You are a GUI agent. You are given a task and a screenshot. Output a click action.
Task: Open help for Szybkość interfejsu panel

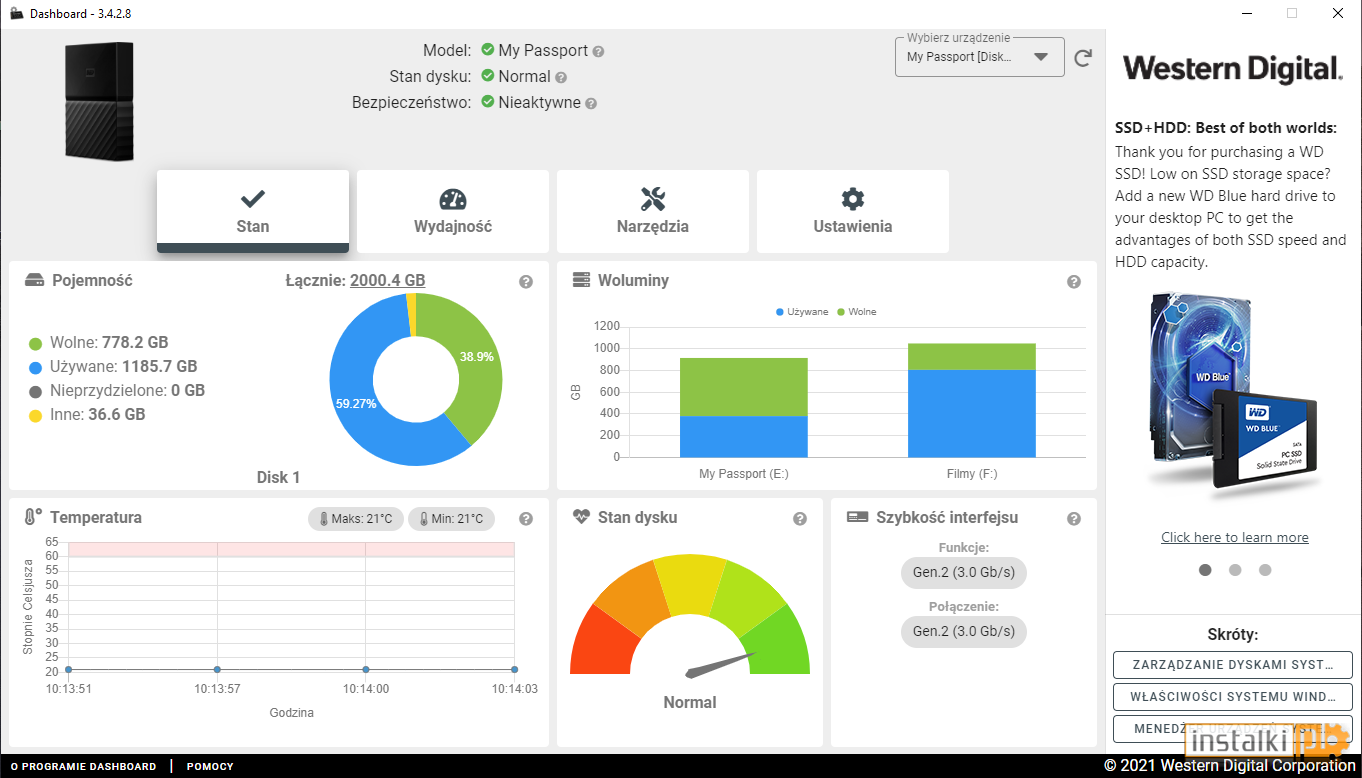(1074, 519)
